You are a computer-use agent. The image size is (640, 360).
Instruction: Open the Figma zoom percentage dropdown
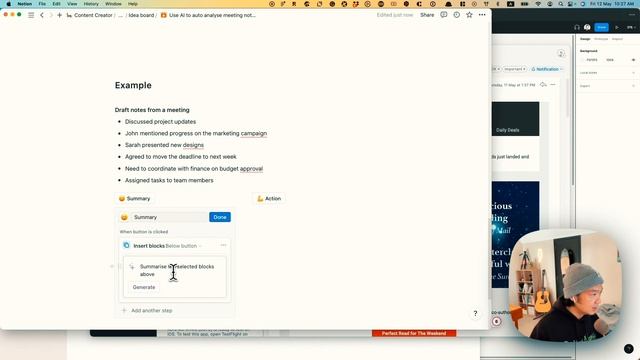point(631,27)
